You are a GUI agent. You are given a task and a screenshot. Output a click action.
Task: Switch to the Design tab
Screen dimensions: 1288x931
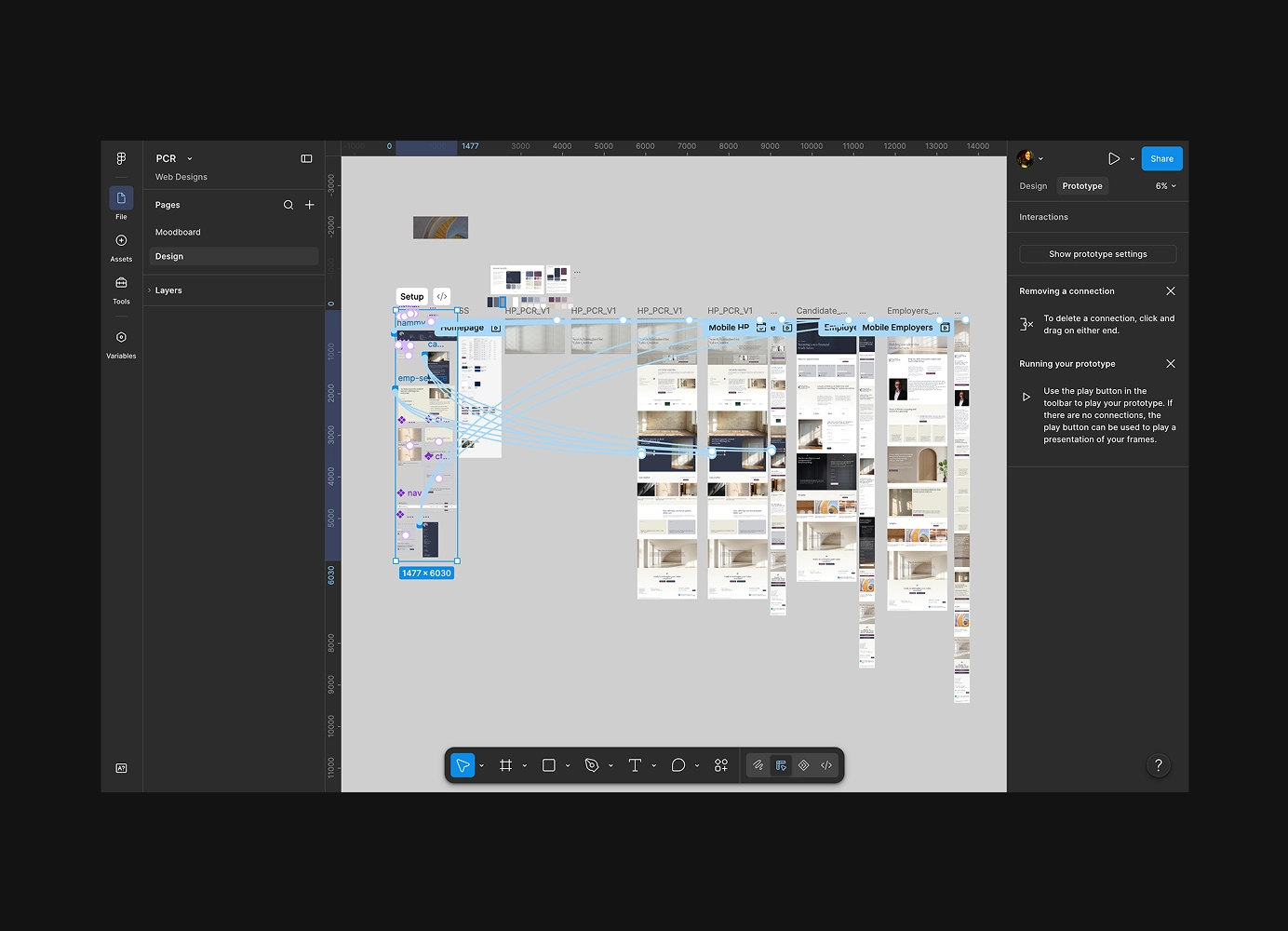(1033, 186)
